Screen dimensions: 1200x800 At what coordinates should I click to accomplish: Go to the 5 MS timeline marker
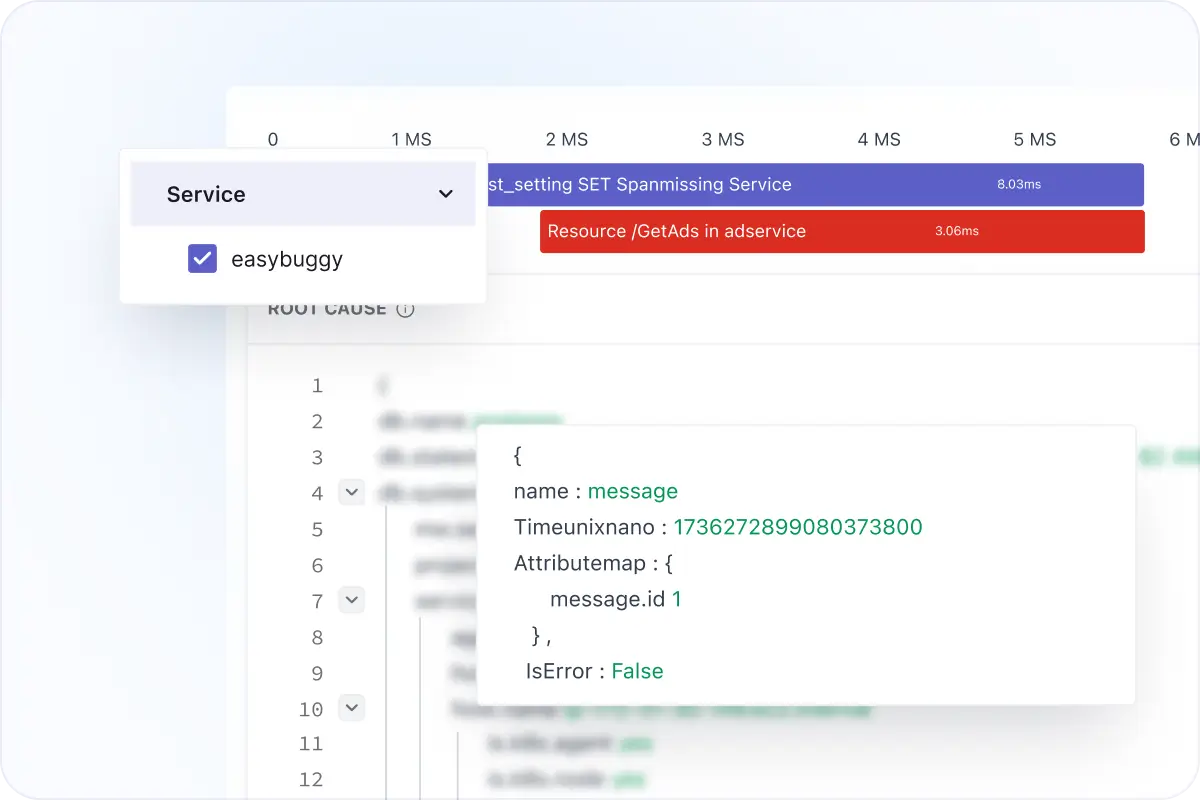(x=1035, y=140)
